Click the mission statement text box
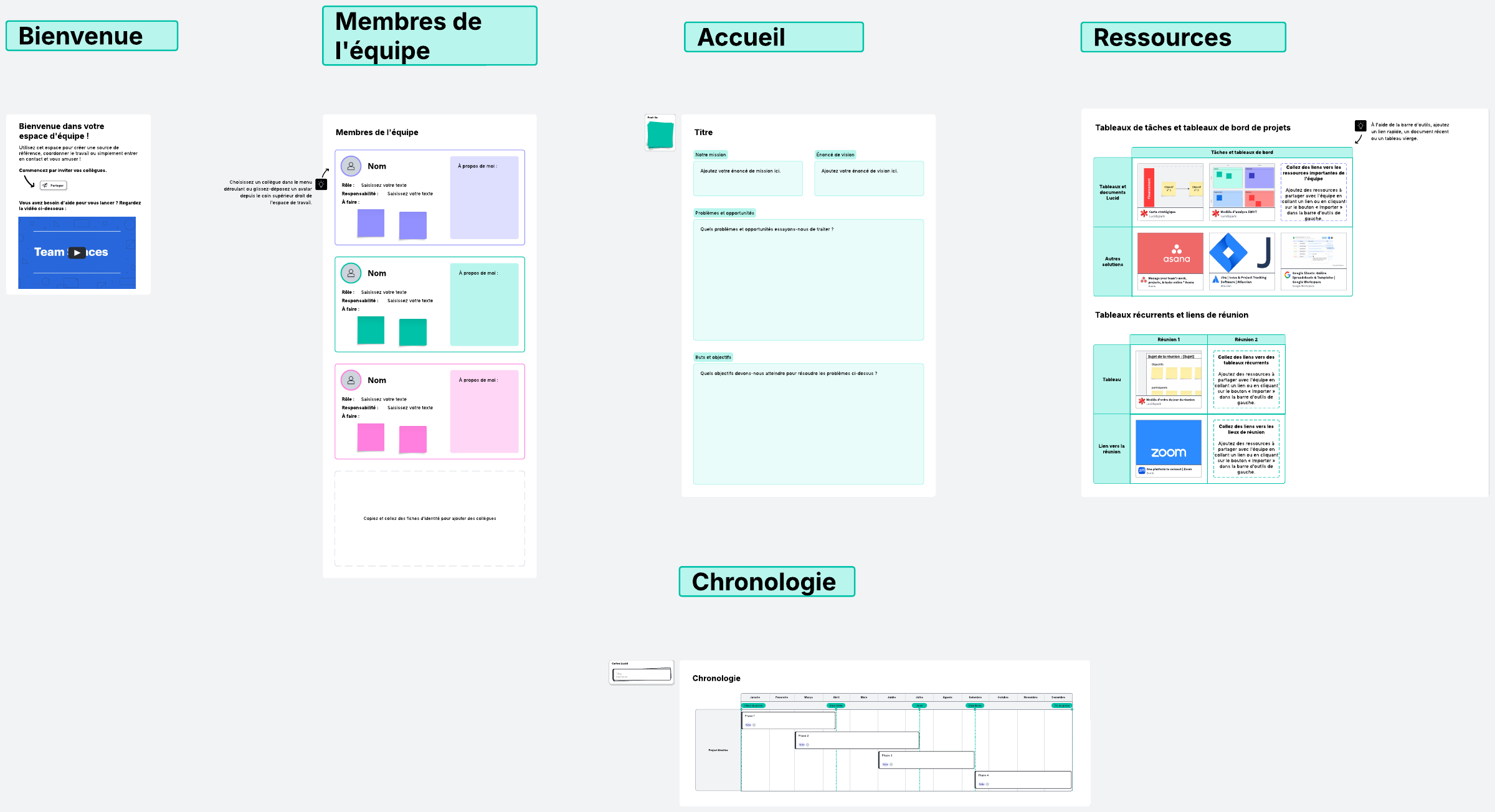 (747, 178)
